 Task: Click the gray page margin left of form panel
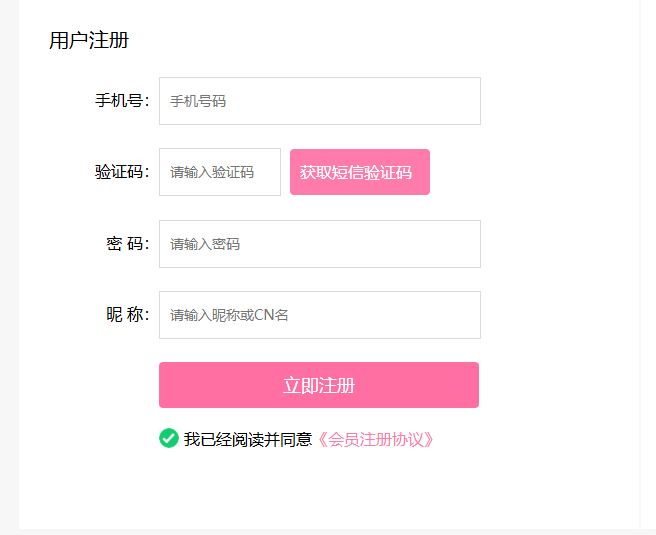pyautogui.click(x=9, y=268)
